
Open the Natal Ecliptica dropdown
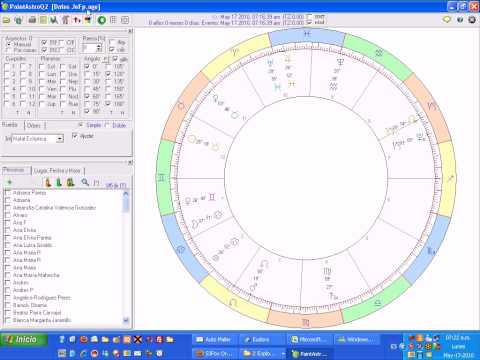pos(60,139)
